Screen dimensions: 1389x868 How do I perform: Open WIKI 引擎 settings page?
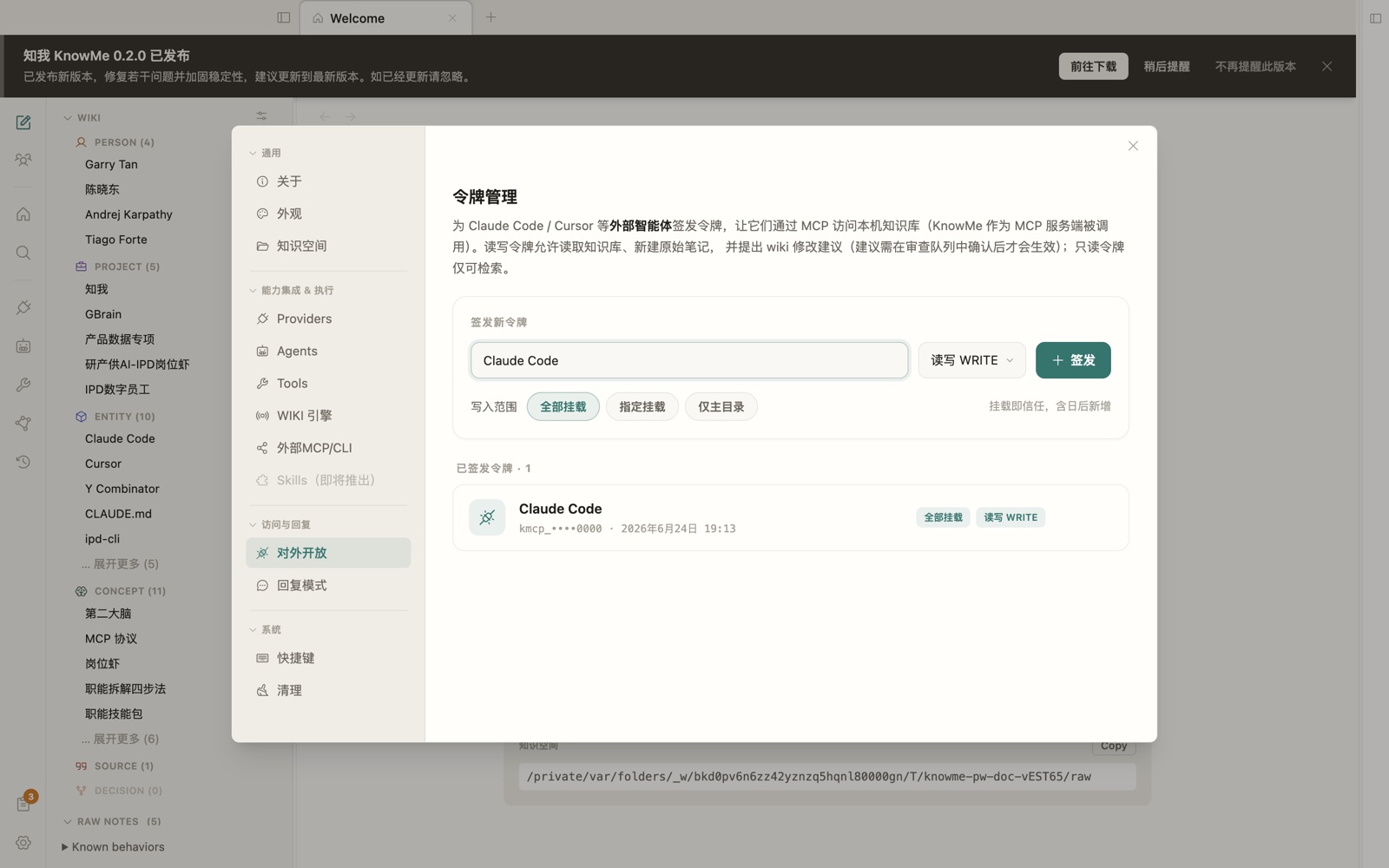[x=328, y=416]
